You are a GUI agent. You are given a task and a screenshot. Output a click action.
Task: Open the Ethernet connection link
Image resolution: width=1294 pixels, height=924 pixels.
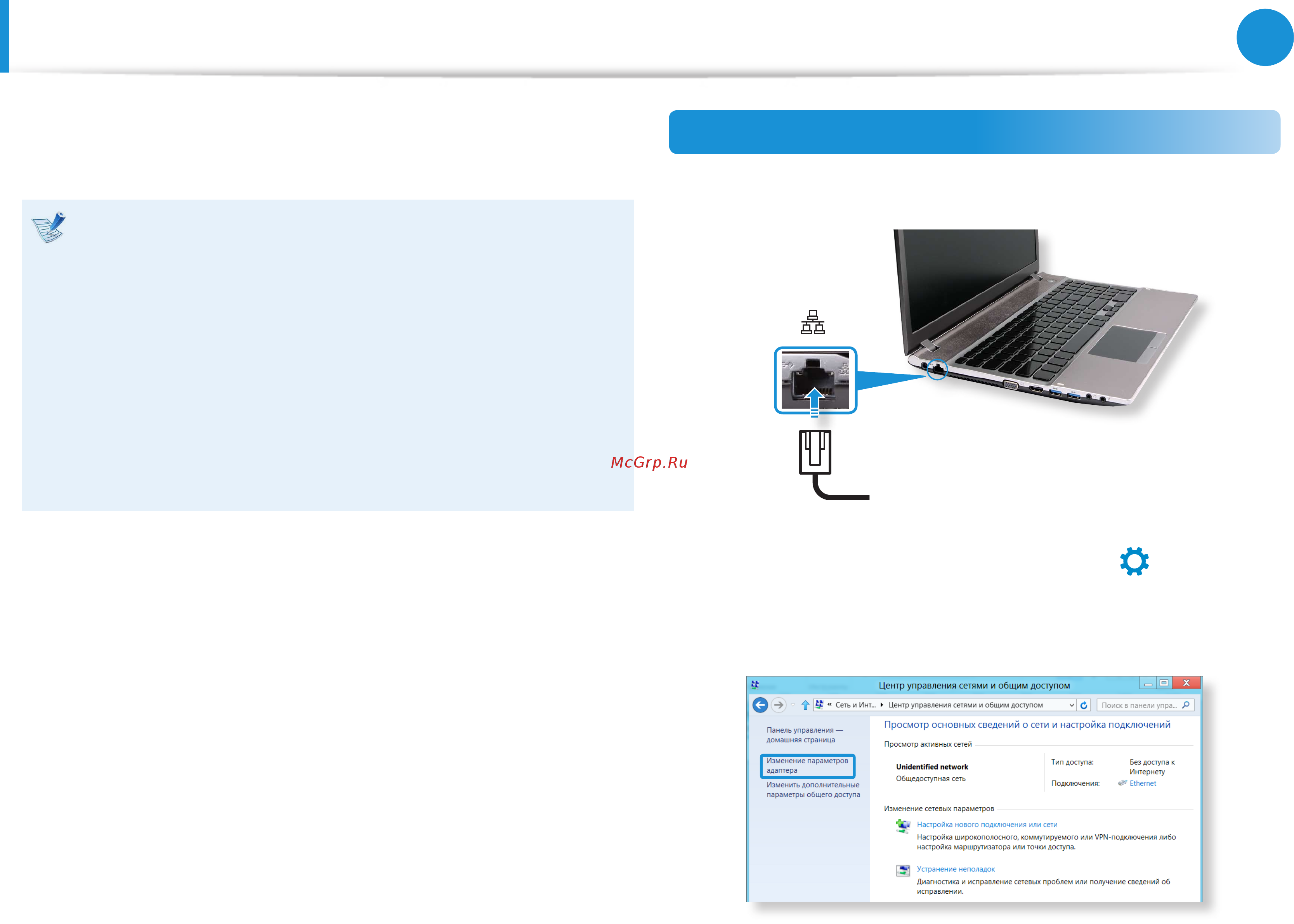pos(1142,784)
